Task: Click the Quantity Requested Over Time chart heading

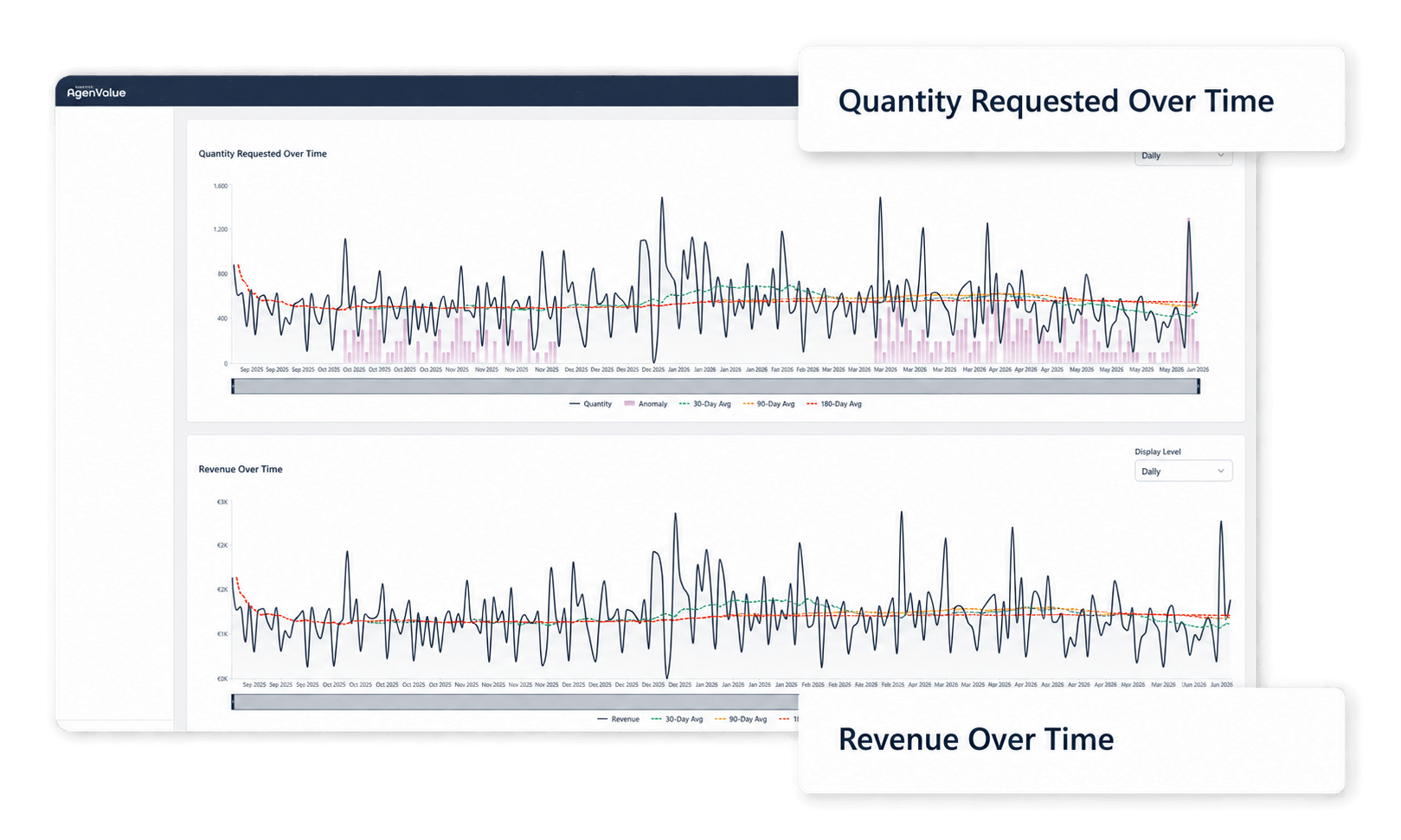Action: (262, 153)
